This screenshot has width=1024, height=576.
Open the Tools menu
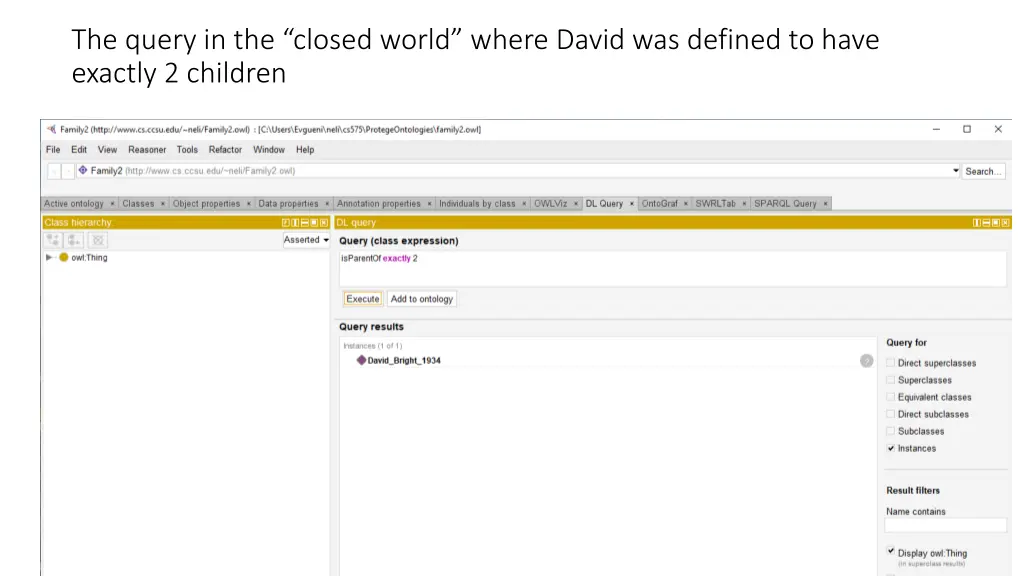click(187, 150)
